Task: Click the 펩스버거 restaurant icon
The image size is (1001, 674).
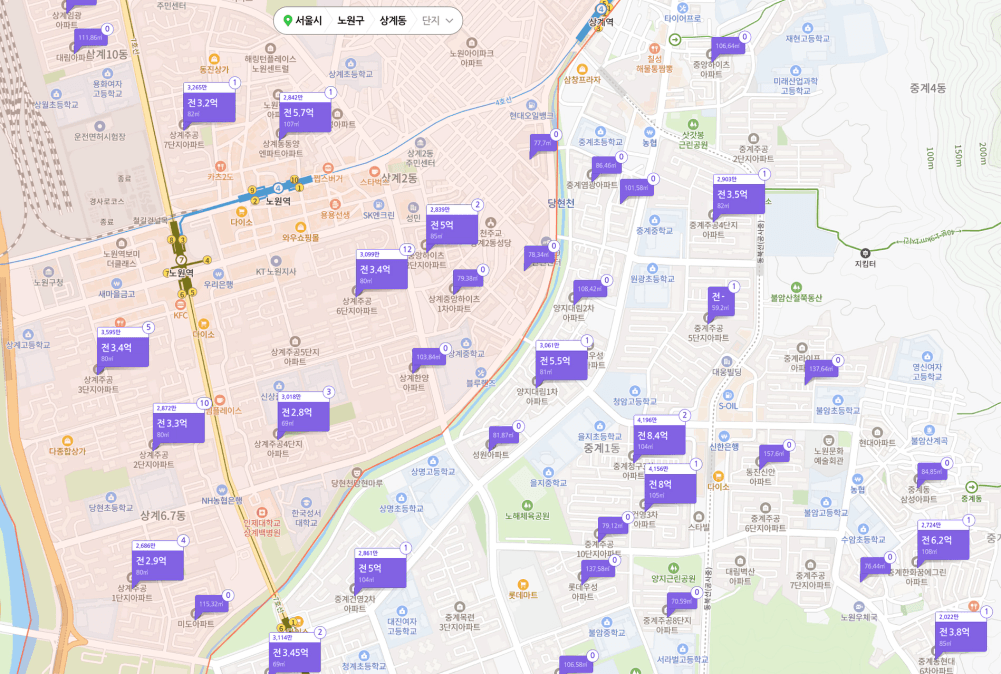Action: (x=327, y=167)
